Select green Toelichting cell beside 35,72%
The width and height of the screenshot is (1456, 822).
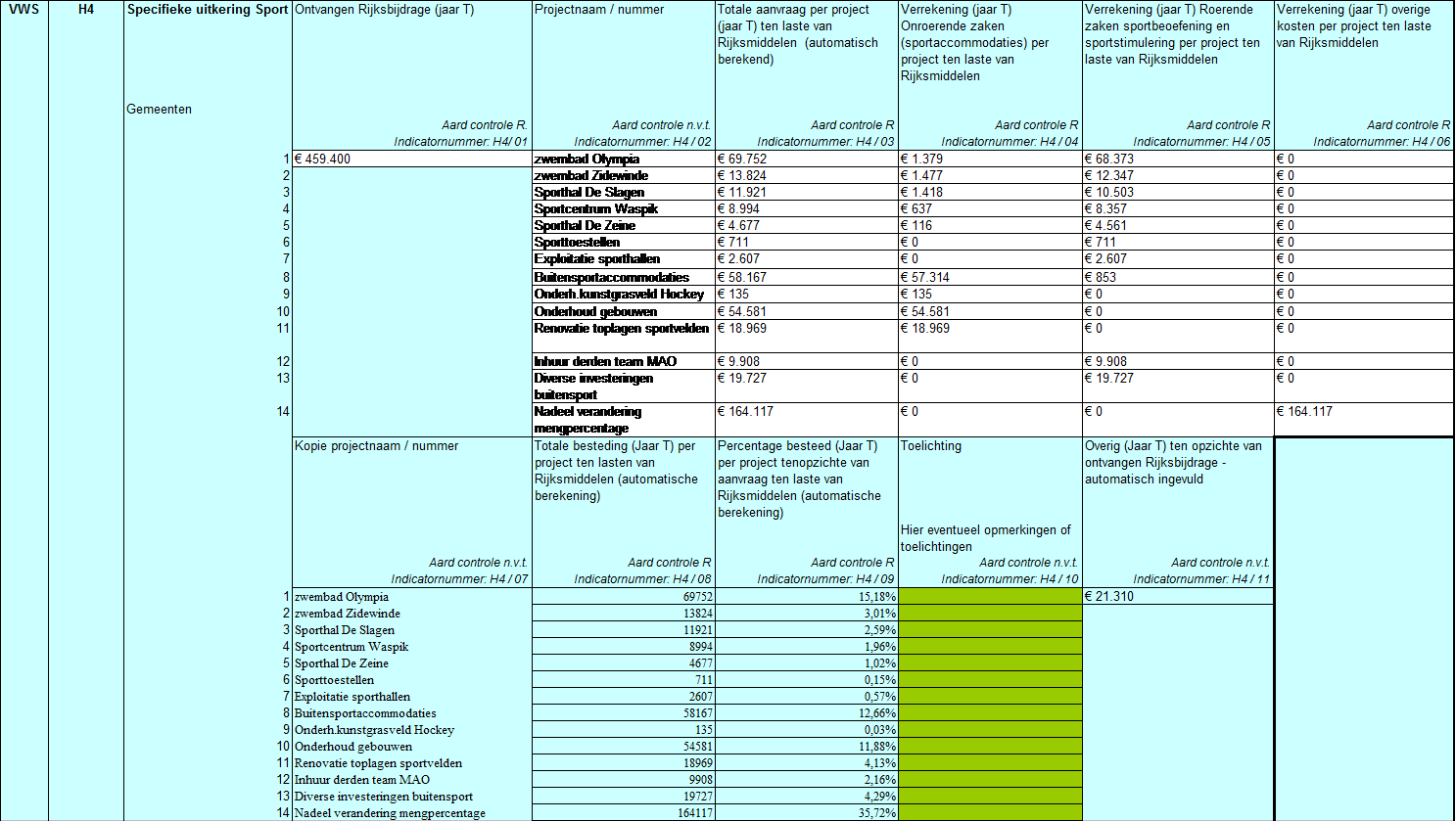[990, 813]
